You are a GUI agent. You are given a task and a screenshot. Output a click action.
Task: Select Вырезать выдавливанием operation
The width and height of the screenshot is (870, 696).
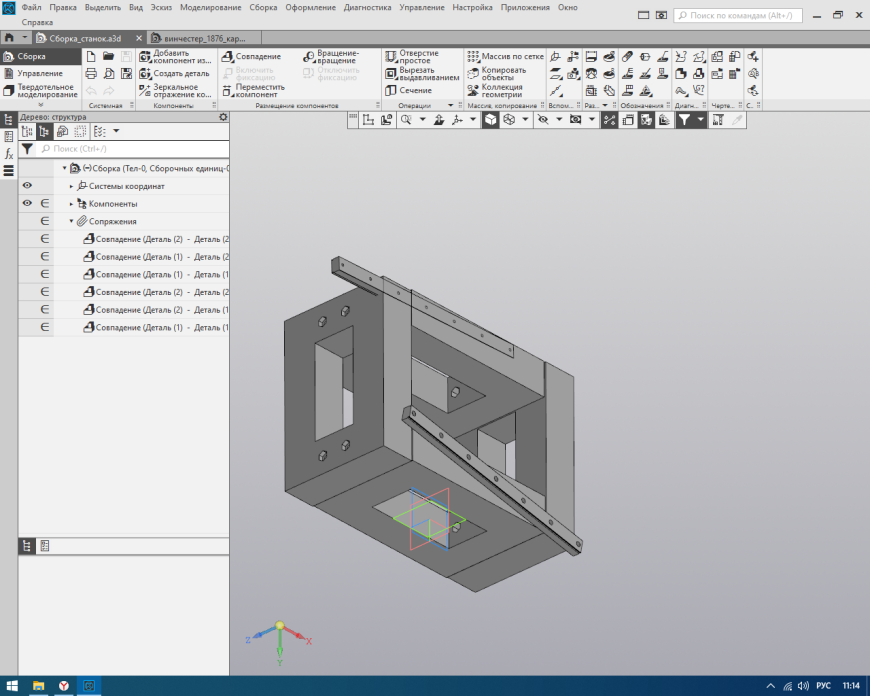pos(422,73)
